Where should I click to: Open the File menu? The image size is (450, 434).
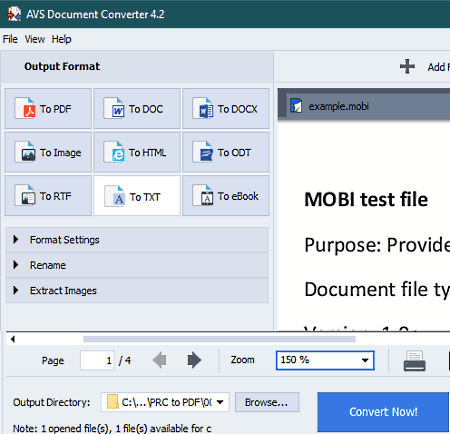[x=10, y=39]
